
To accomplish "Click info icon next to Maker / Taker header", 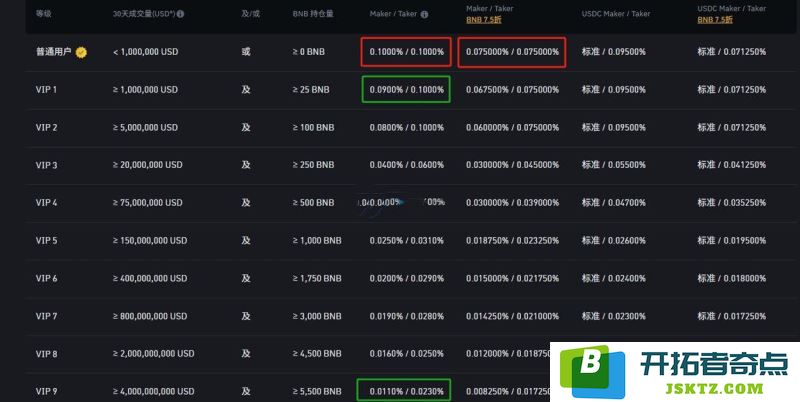I will pos(424,14).
